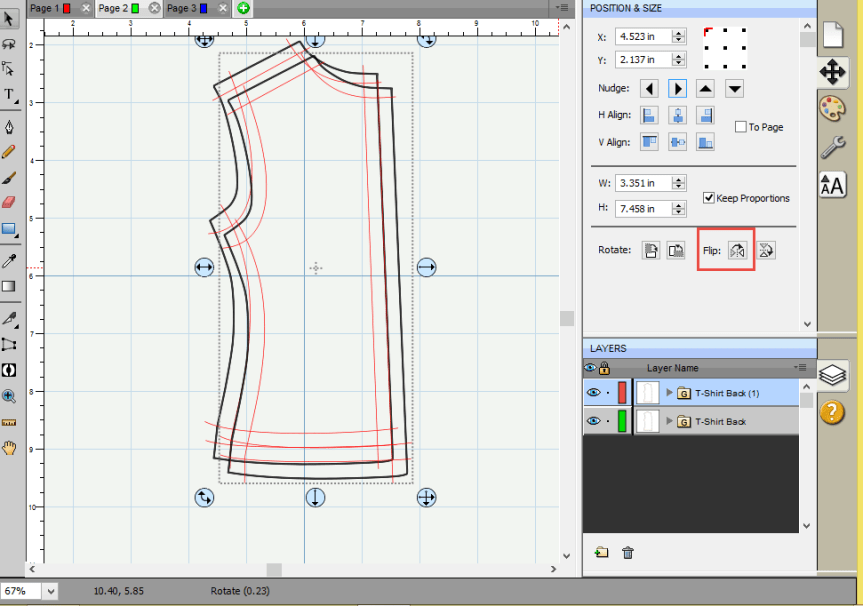Open the Layers panel options menu
The height and width of the screenshot is (606, 863).
[800, 368]
